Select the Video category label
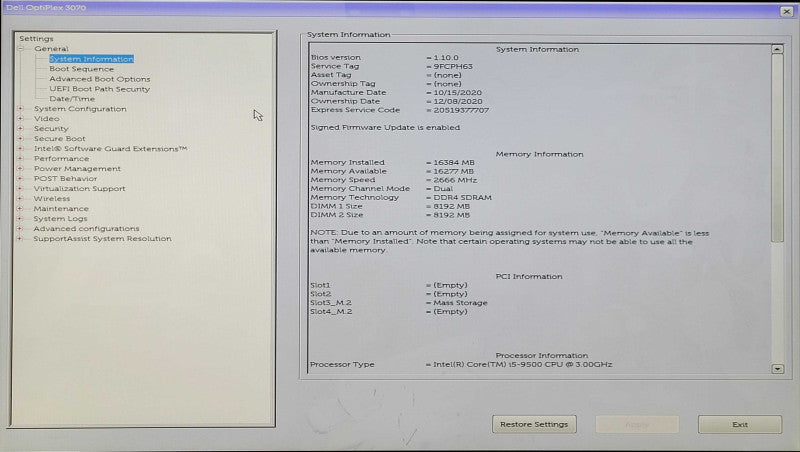 pyautogui.click(x=46, y=119)
